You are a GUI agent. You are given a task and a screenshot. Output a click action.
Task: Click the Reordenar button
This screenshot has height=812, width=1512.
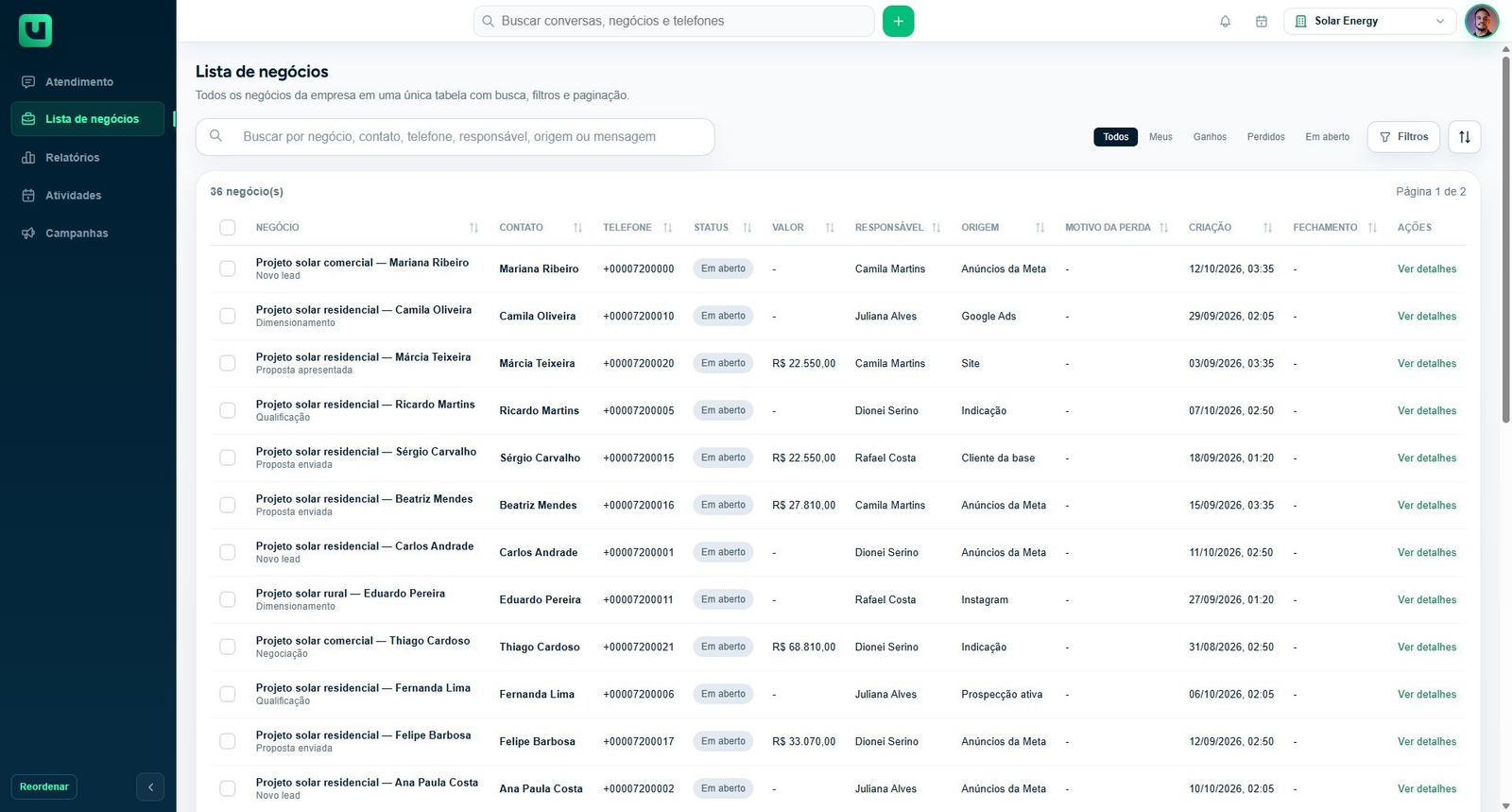44,786
